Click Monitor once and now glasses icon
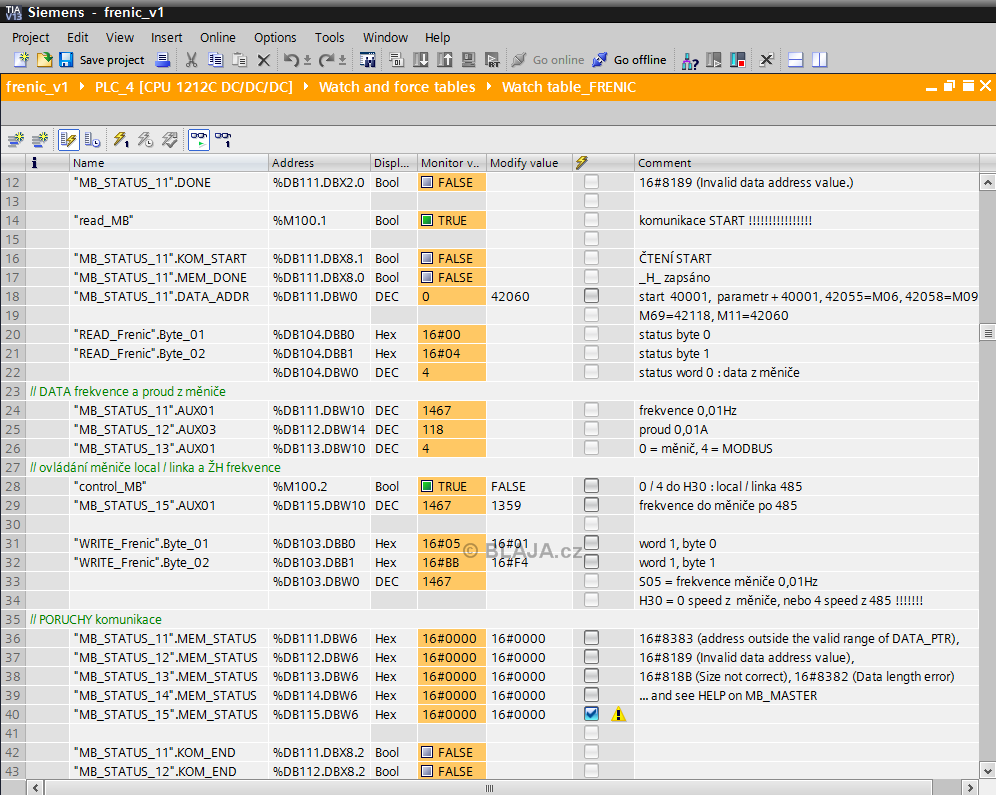 223,139
